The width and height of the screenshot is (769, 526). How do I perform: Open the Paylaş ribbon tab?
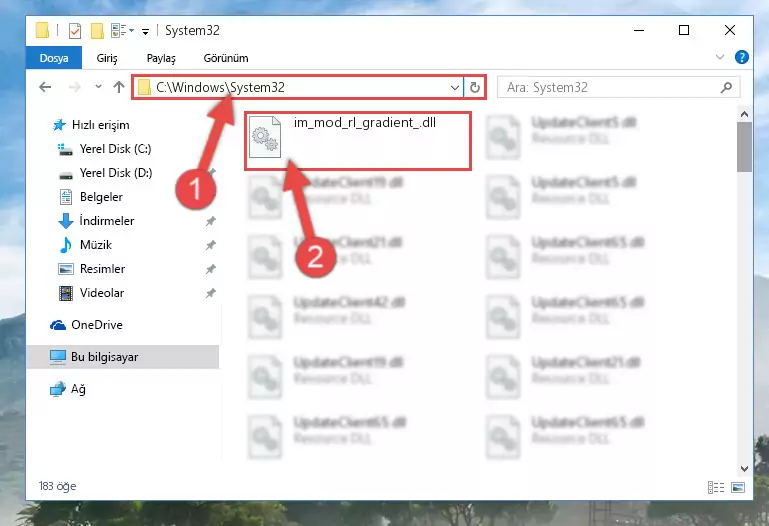(161, 58)
